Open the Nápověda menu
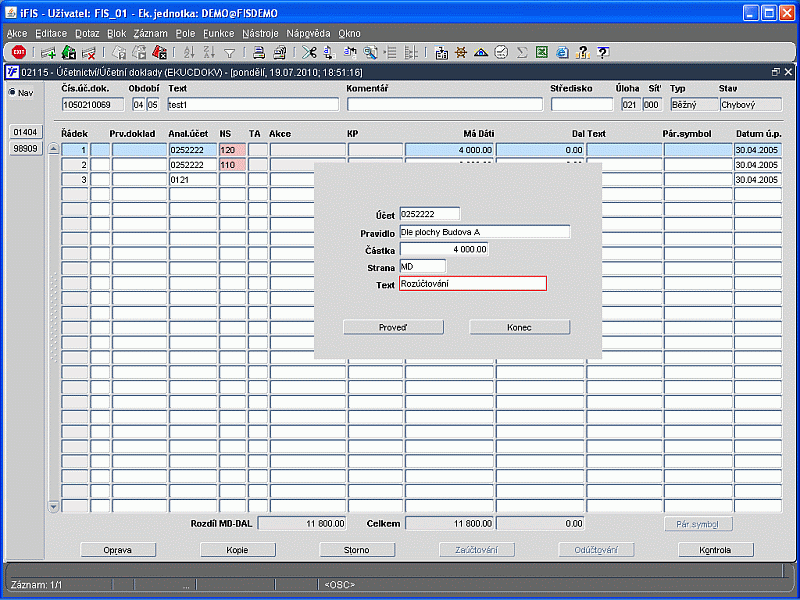 308,33
